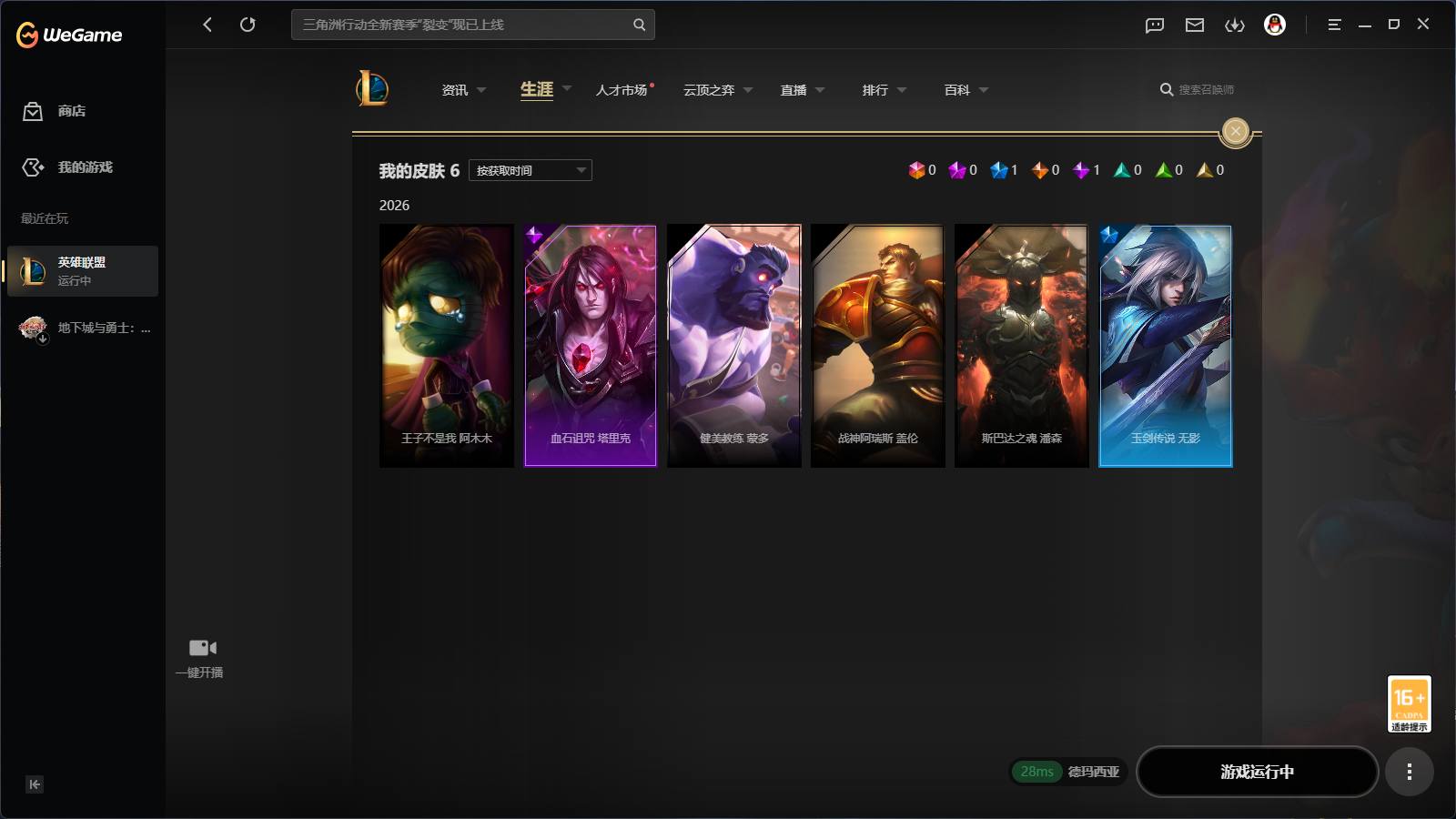Refresh the page with reload icon
The height and width of the screenshot is (819, 1456).
pyautogui.click(x=248, y=25)
